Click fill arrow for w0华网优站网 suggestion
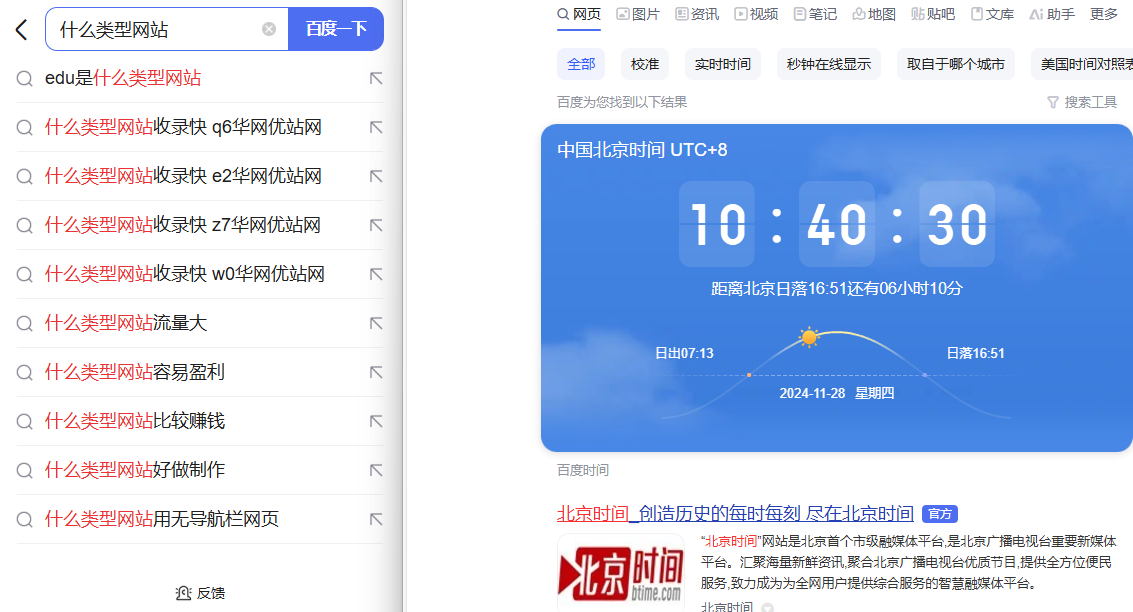The image size is (1133, 612). point(376,275)
